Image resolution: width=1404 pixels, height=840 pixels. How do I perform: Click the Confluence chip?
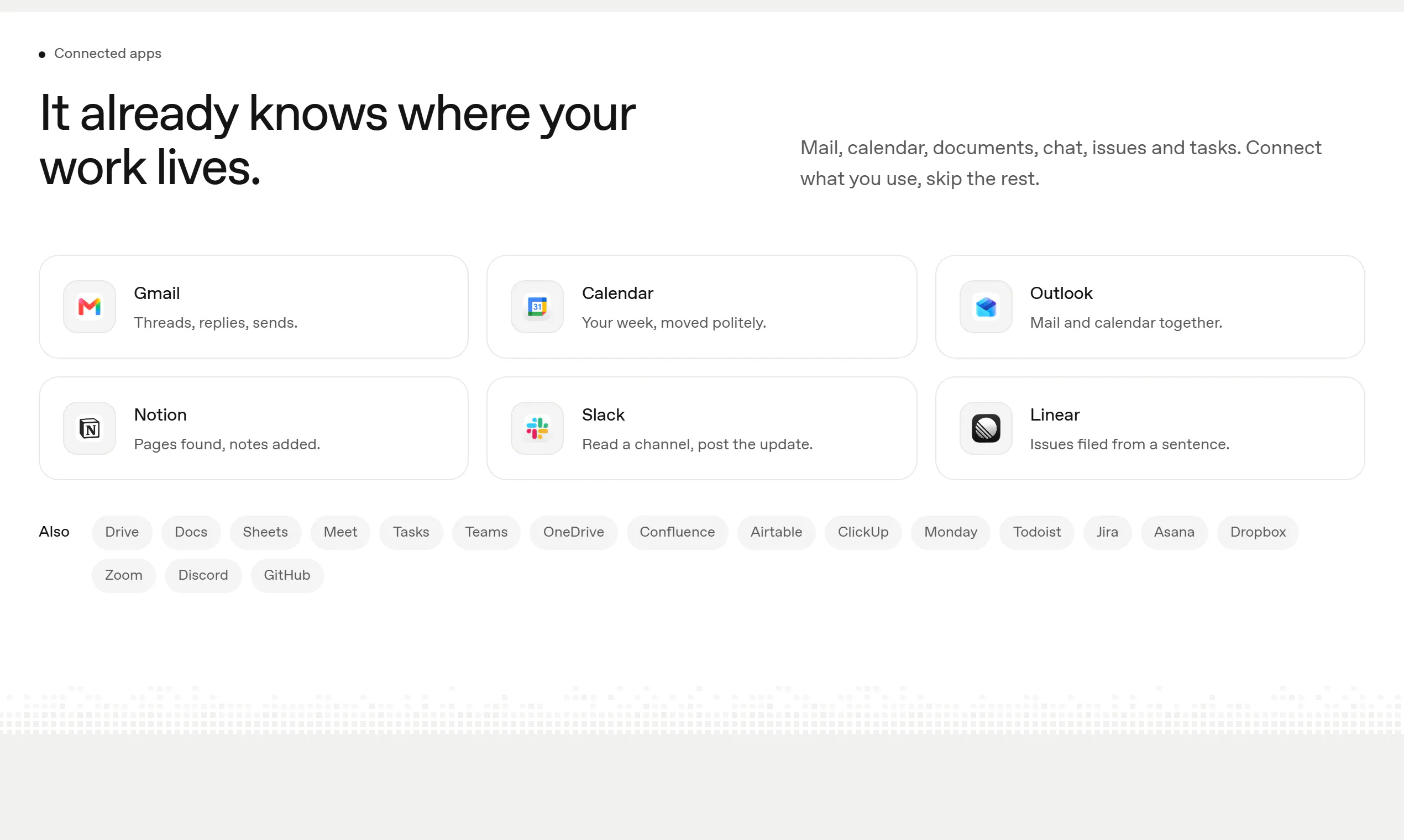pyautogui.click(x=677, y=532)
